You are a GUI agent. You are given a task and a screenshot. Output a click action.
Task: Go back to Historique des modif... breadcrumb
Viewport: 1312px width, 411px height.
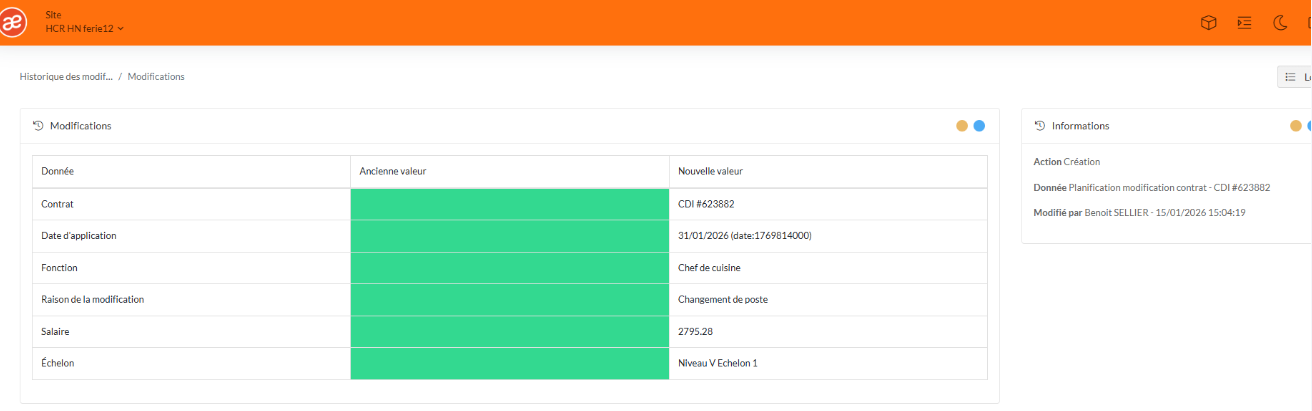pyautogui.click(x=66, y=77)
